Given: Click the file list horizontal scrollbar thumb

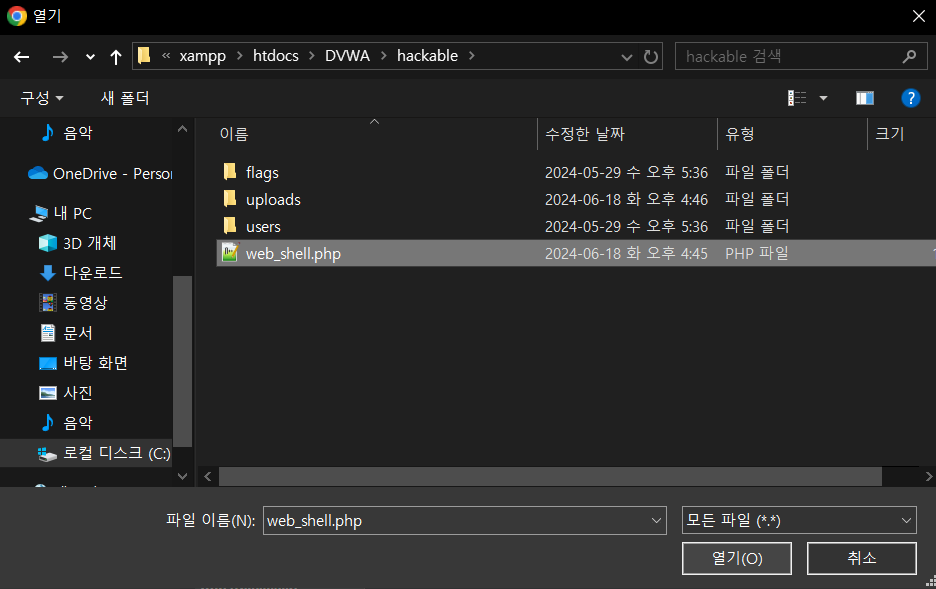Looking at the screenshot, I should [550, 476].
